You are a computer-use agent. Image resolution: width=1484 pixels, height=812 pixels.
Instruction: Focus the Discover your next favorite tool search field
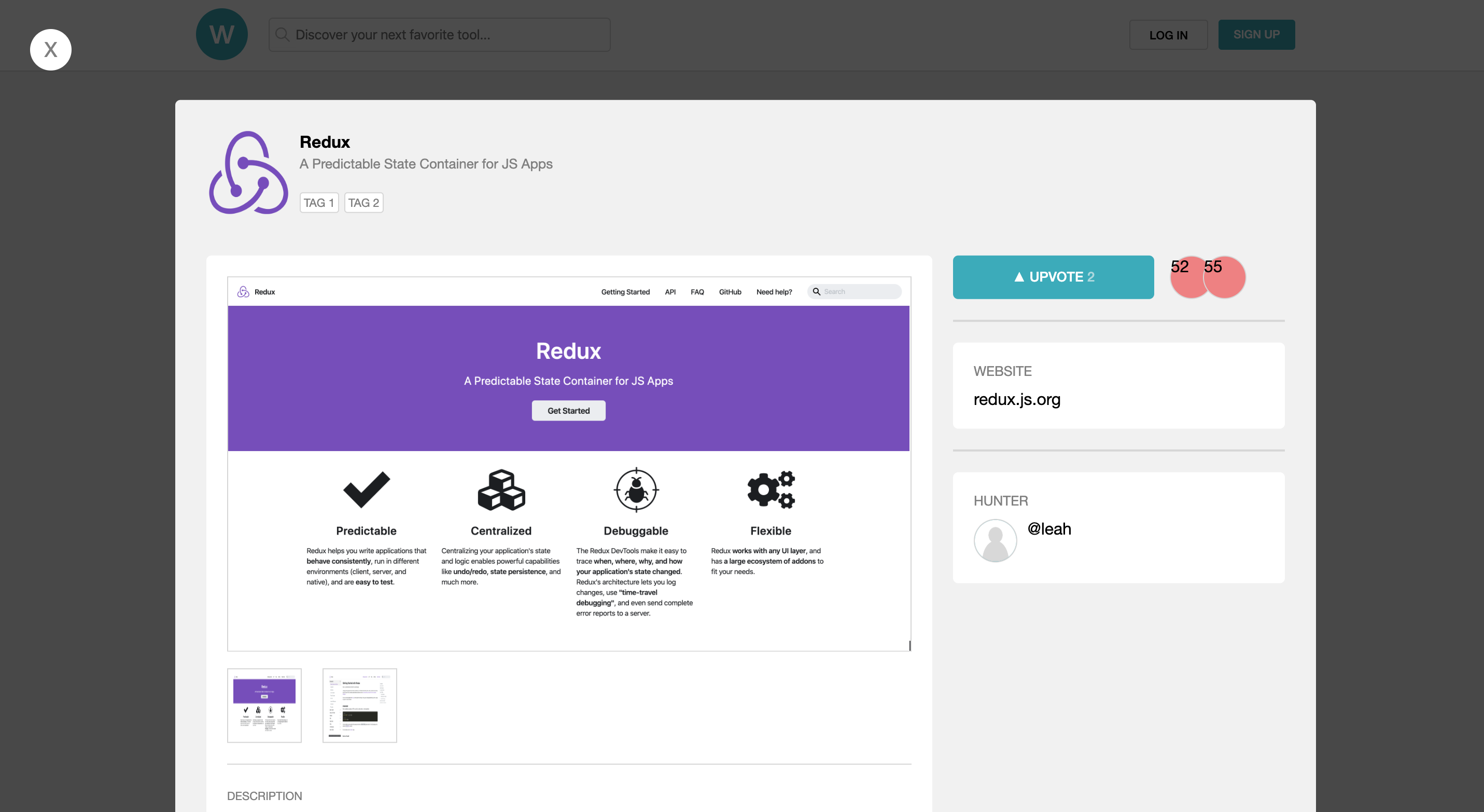click(x=440, y=35)
